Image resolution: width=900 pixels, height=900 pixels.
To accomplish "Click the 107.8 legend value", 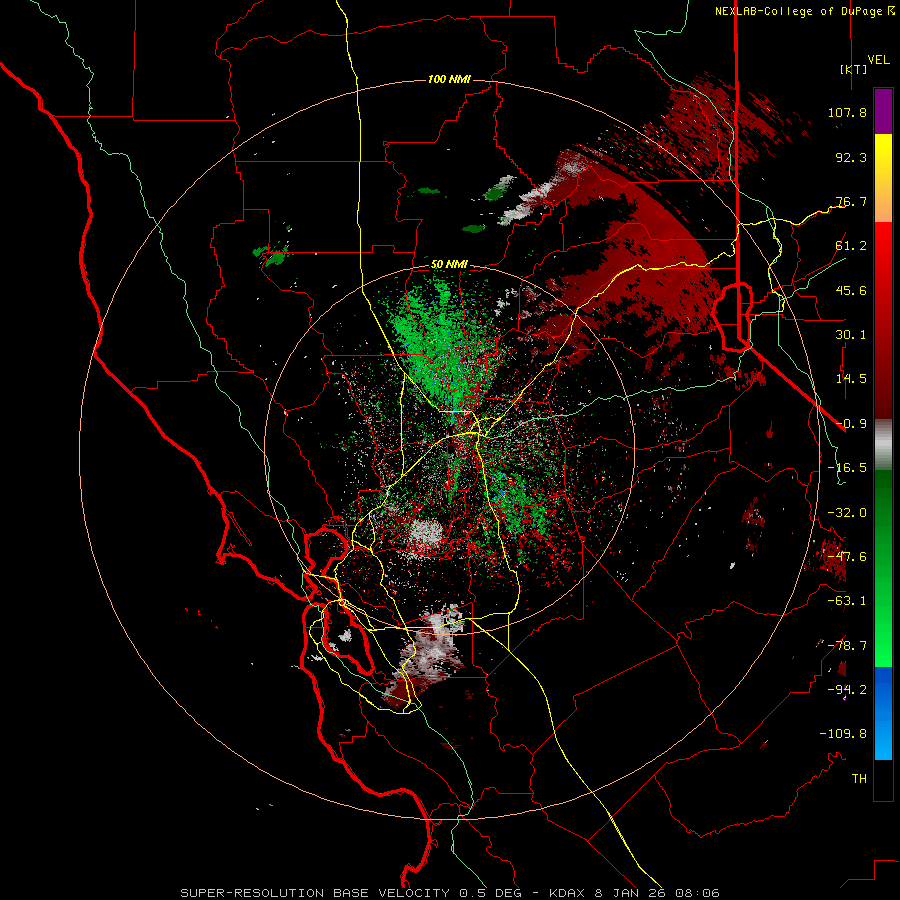I will point(847,112).
